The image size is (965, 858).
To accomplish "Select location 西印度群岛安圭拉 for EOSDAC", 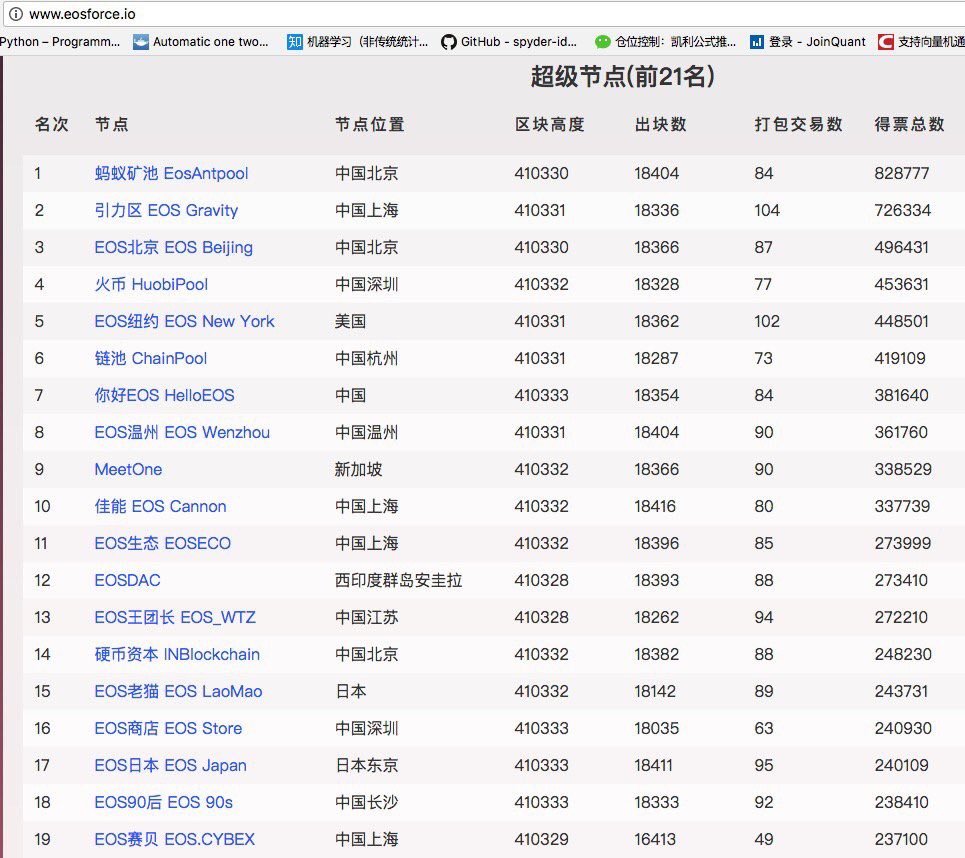I will 398,580.
